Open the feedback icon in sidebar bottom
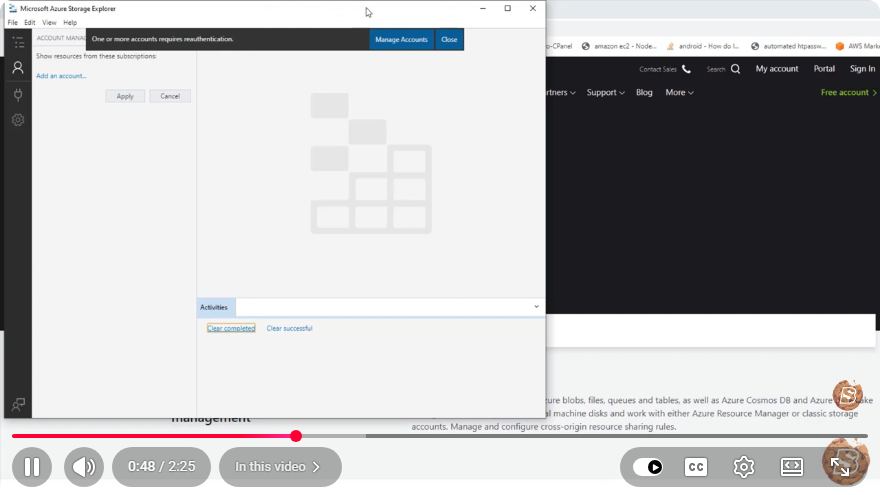Image resolution: width=880 pixels, height=495 pixels. tap(18, 404)
